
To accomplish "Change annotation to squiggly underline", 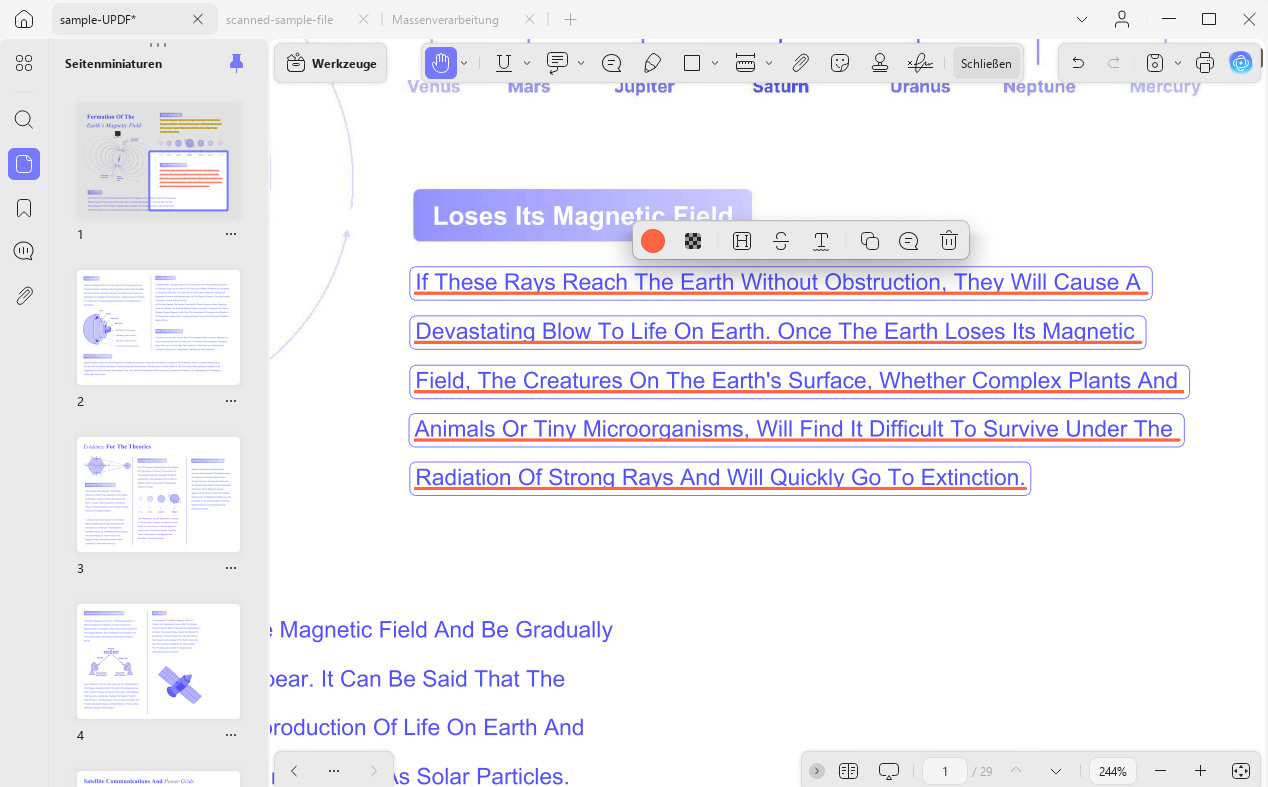I will [x=821, y=241].
